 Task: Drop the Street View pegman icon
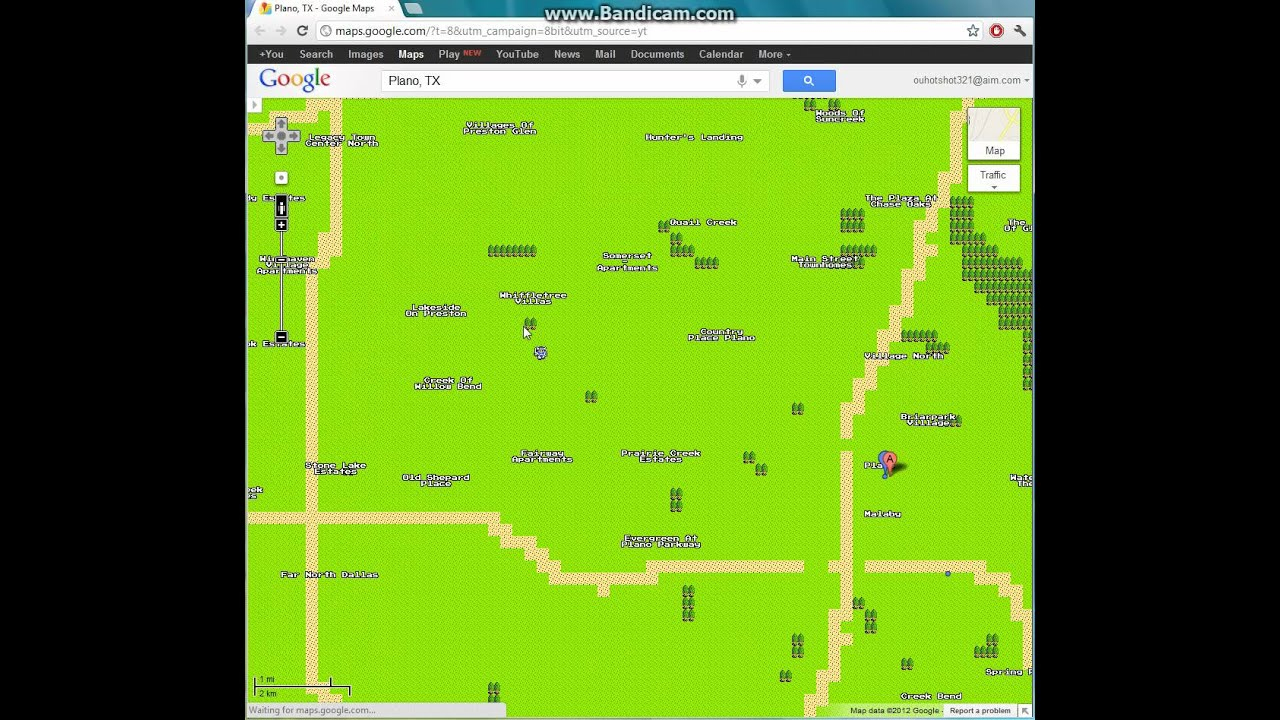click(281, 207)
